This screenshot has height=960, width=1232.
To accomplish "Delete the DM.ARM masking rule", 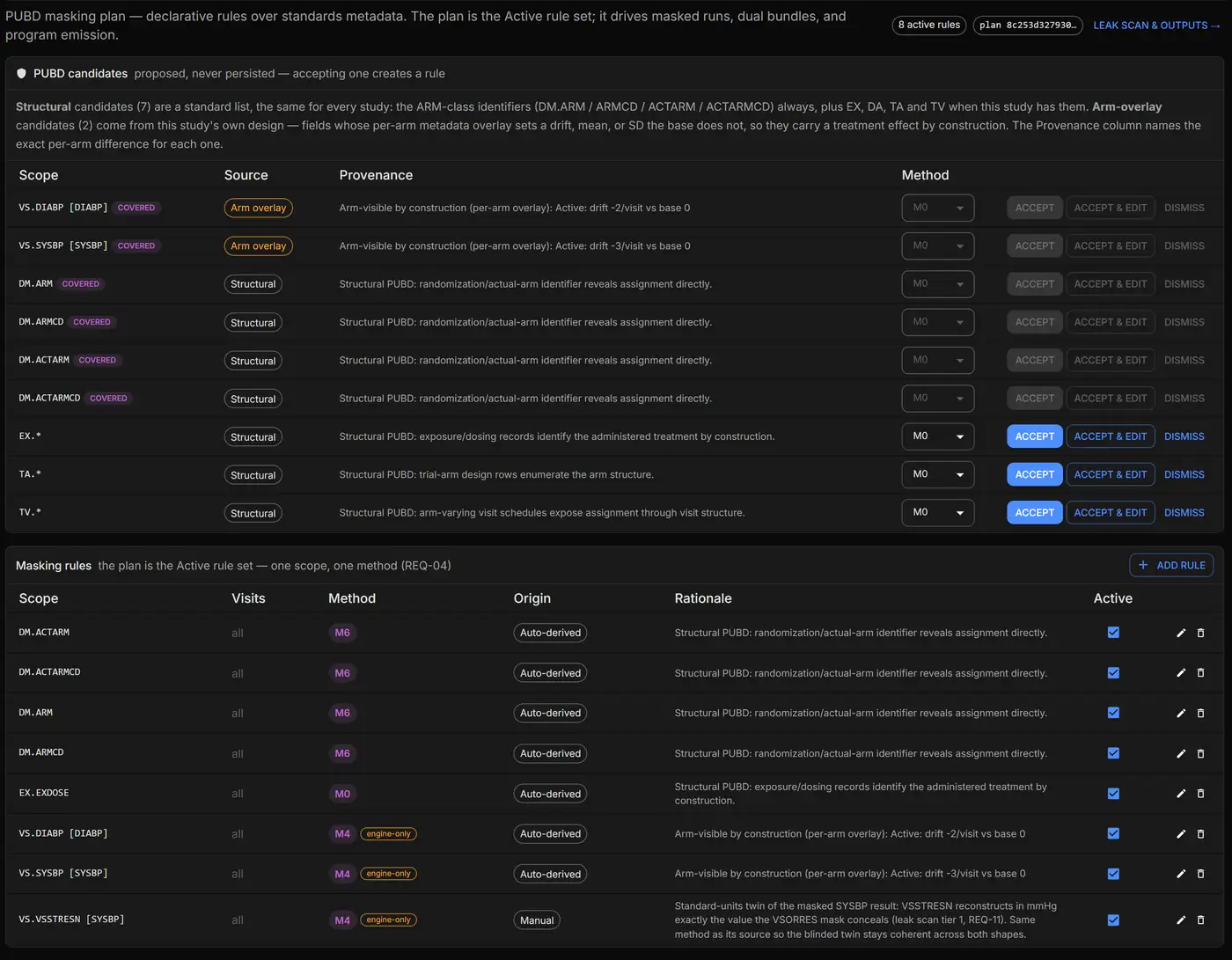I will (1200, 713).
